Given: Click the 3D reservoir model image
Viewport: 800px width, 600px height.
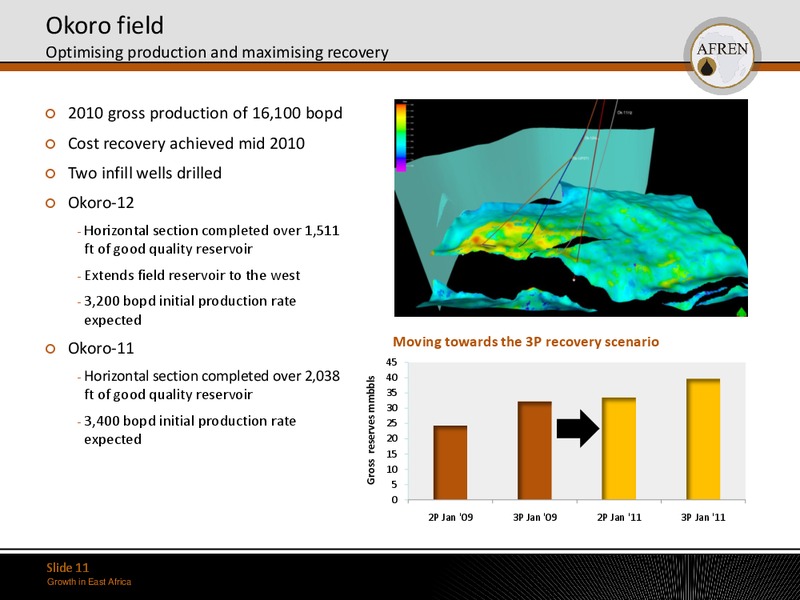Looking at the screenshot, I should 571,208.
